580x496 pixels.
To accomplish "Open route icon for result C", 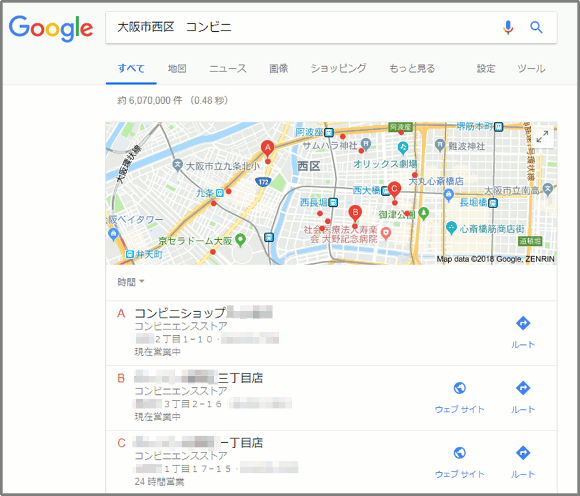I will [x=523, y=453].
